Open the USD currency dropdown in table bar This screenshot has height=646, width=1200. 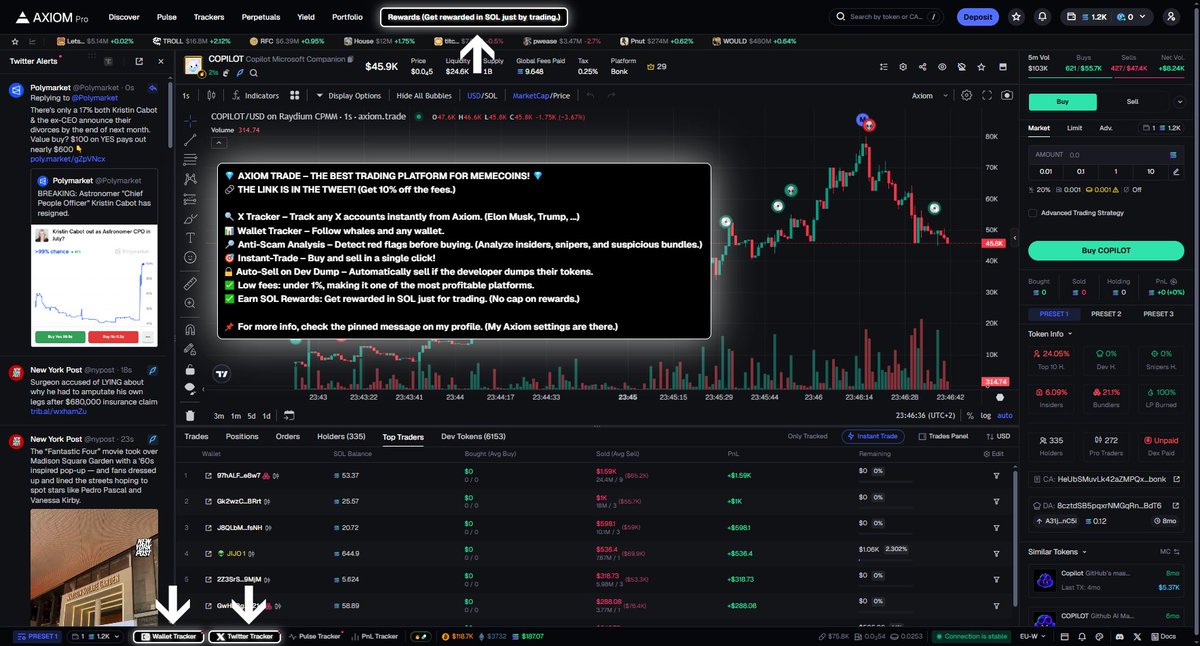[998, 436]
